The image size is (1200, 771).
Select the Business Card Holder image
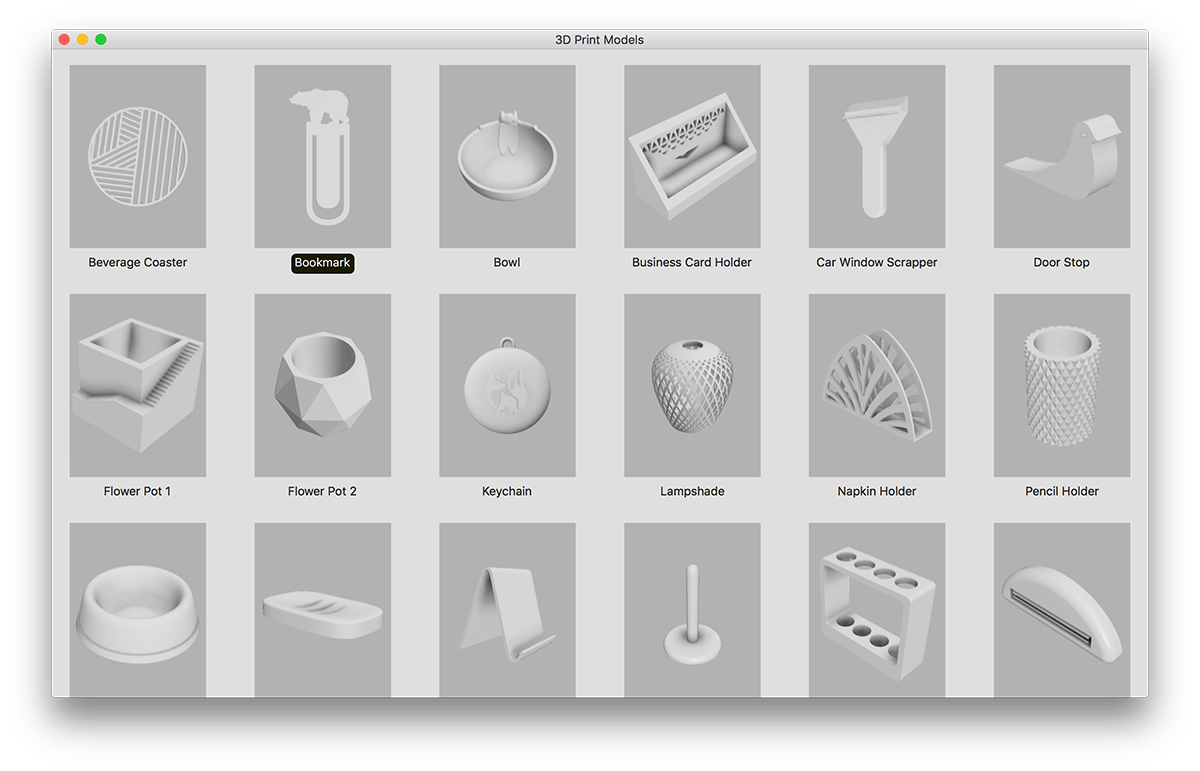[x=692, y=157]
